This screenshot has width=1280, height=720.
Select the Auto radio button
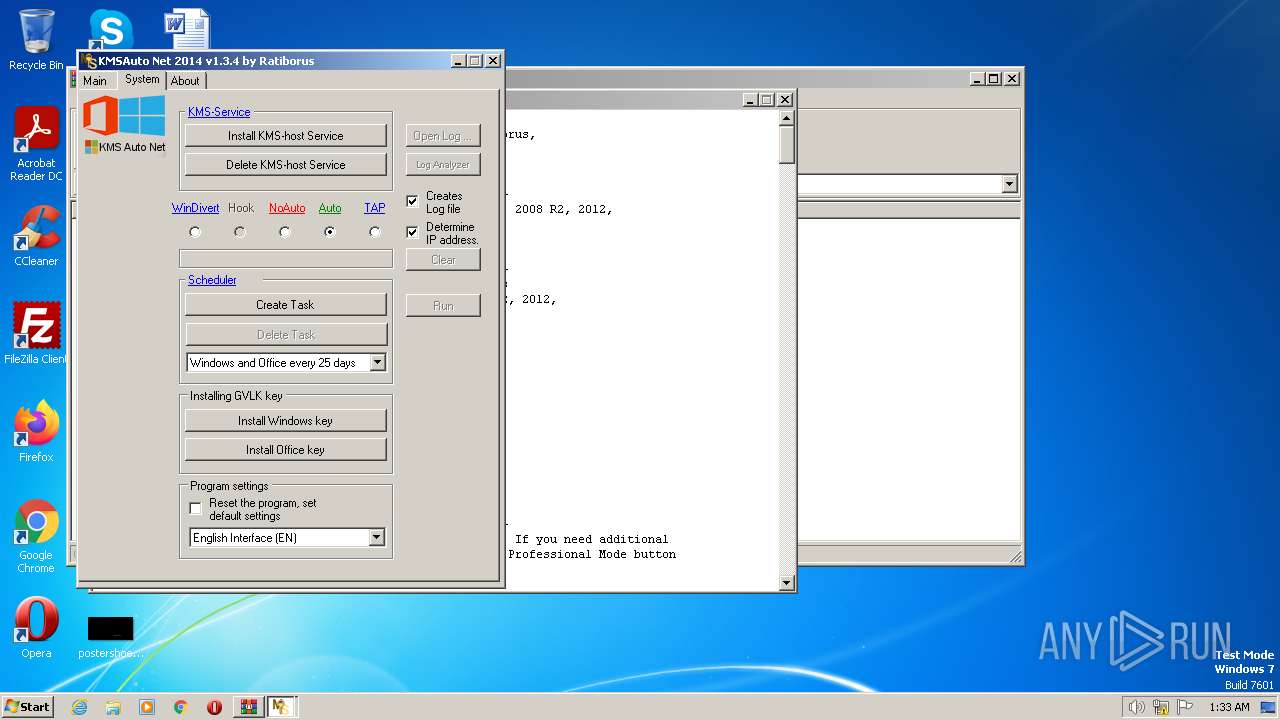pyautogui.click(x=330, y=232)
